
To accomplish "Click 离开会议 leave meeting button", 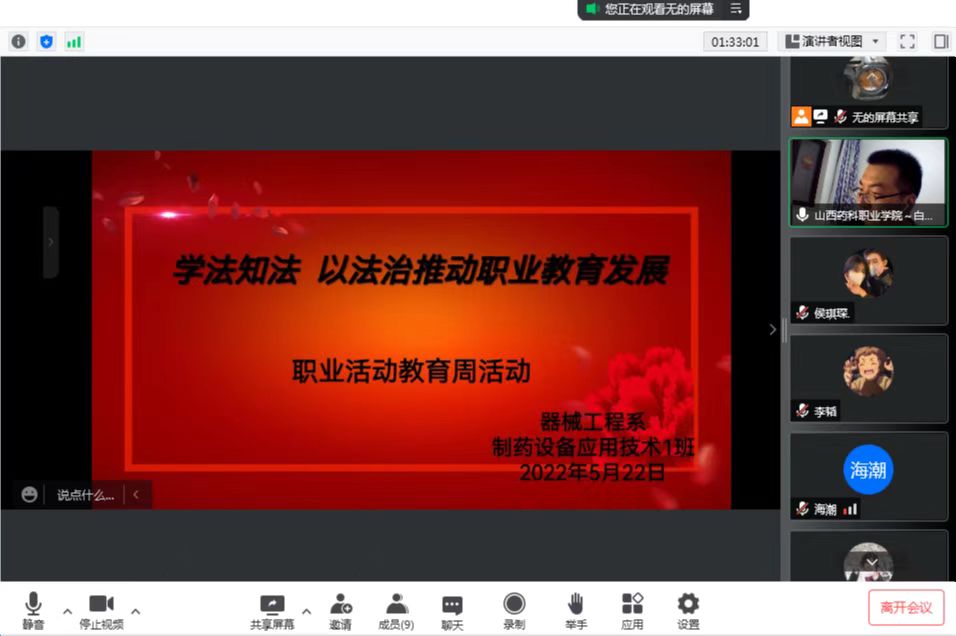I will 905,607.
